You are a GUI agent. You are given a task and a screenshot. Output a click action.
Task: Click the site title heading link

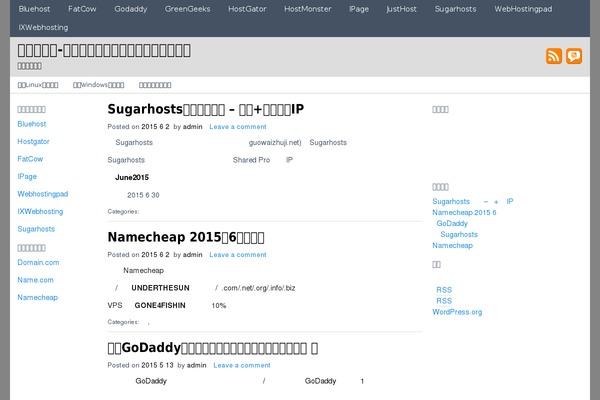coord(104,51)
